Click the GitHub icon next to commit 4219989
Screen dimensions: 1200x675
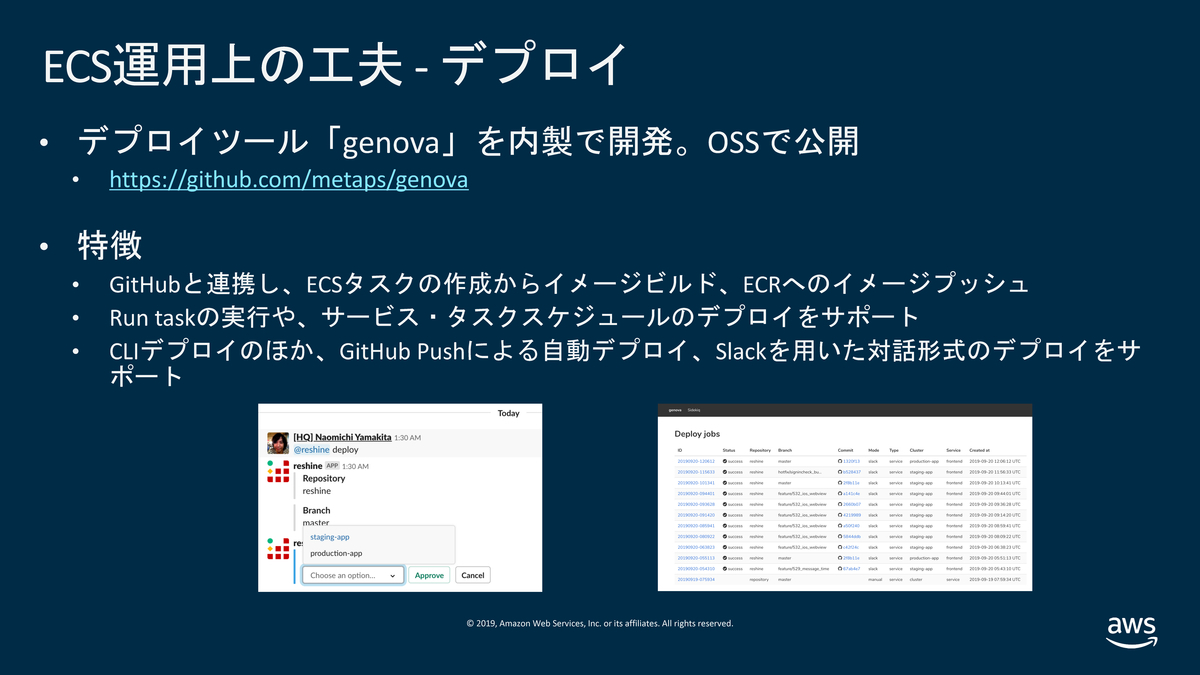point(840,515)
